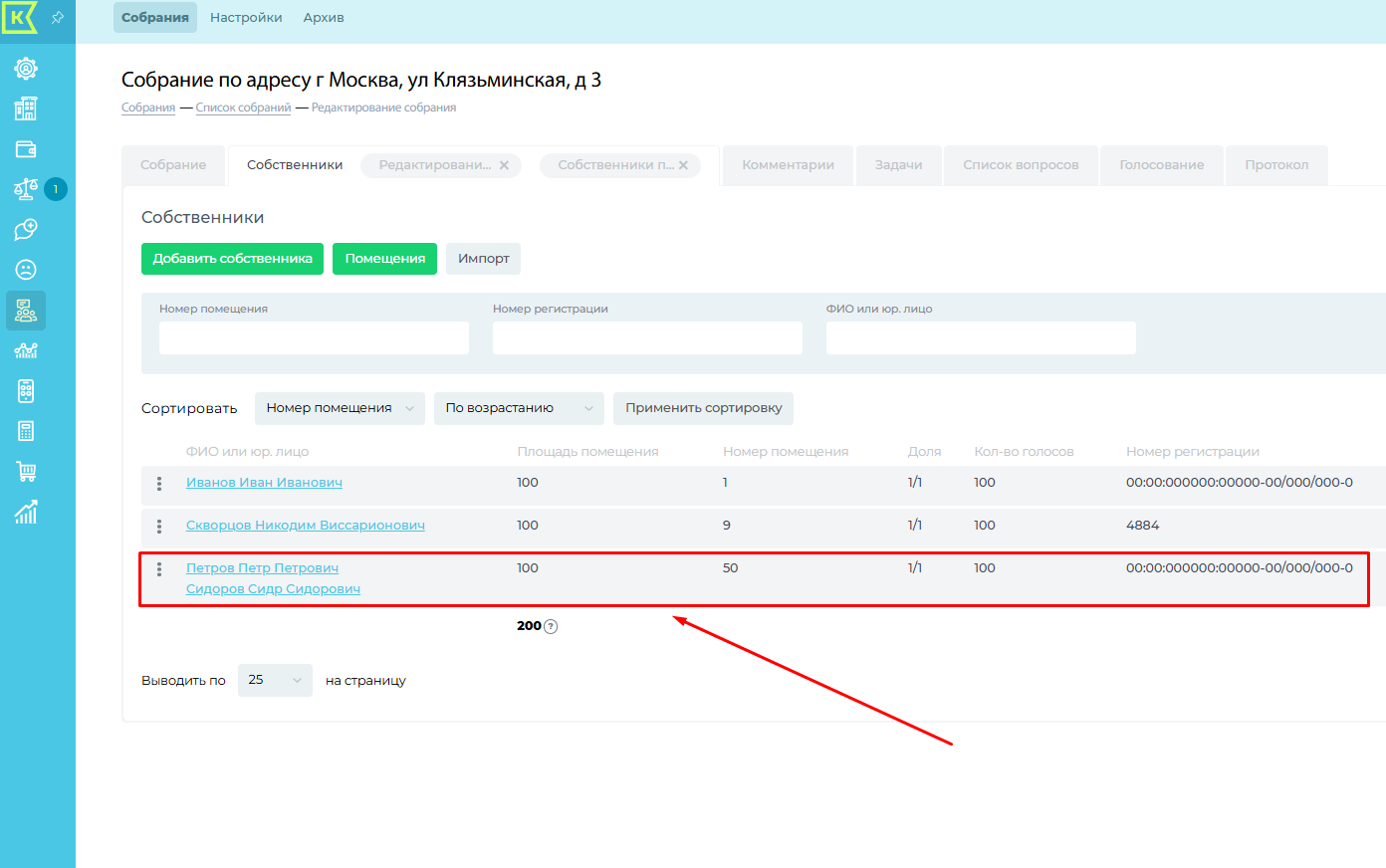Viewport: 1386px width, 868px height.
Task: Click help icon next to total 200
Action: coord(551,627)
